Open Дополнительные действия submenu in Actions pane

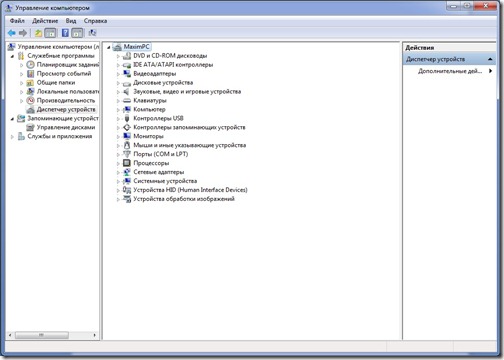450,71
